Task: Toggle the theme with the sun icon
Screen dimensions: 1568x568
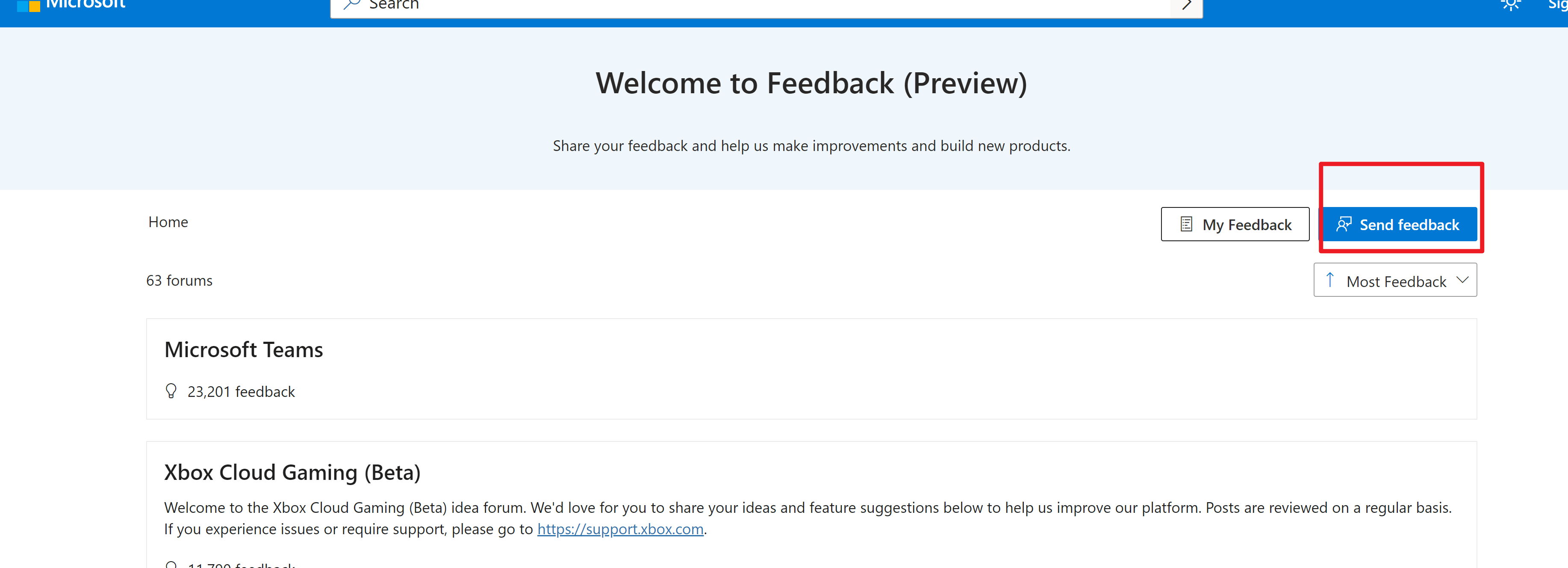Action: (x=1510, y=4)
